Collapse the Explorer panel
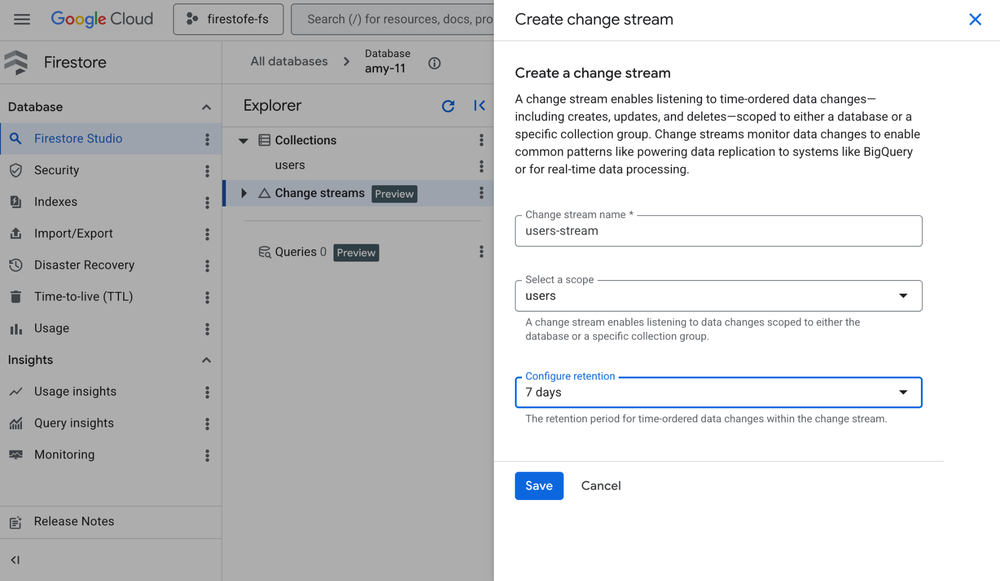This screenshot has width=1000, height=581. coord(480,106)
